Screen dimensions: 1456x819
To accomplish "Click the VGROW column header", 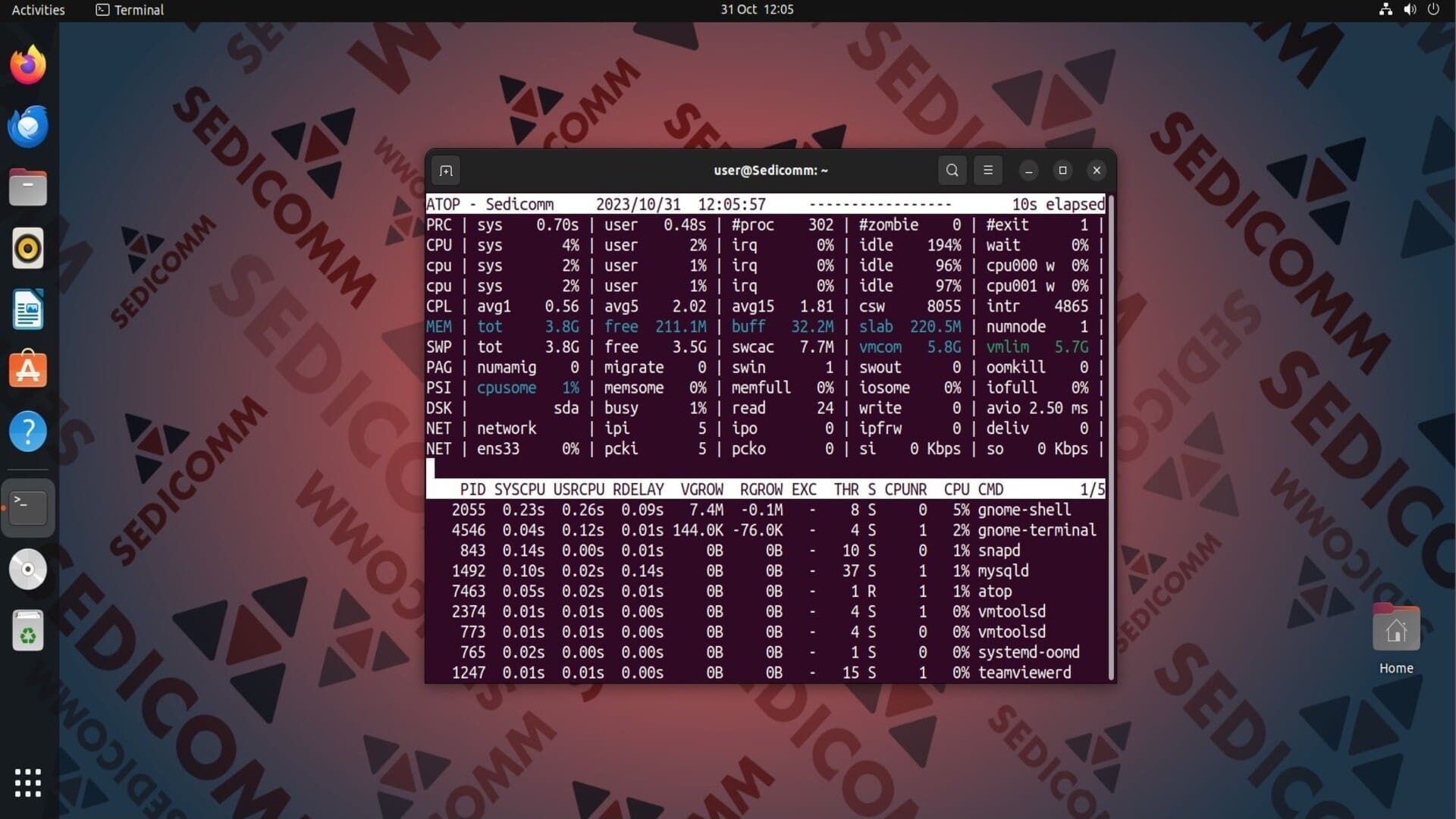I will click(x=701, y=490).
